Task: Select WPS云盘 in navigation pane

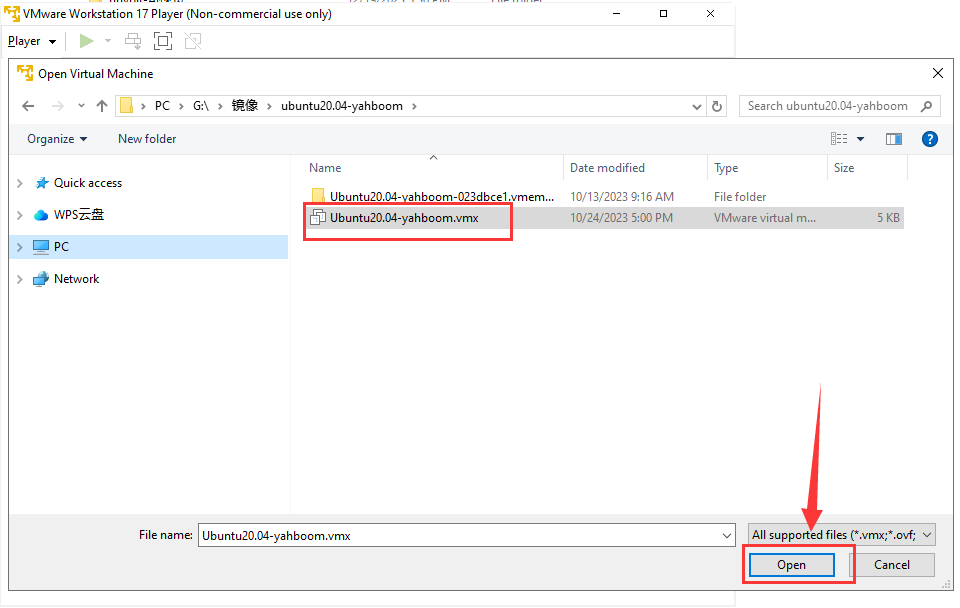Action: pos(79,215)
